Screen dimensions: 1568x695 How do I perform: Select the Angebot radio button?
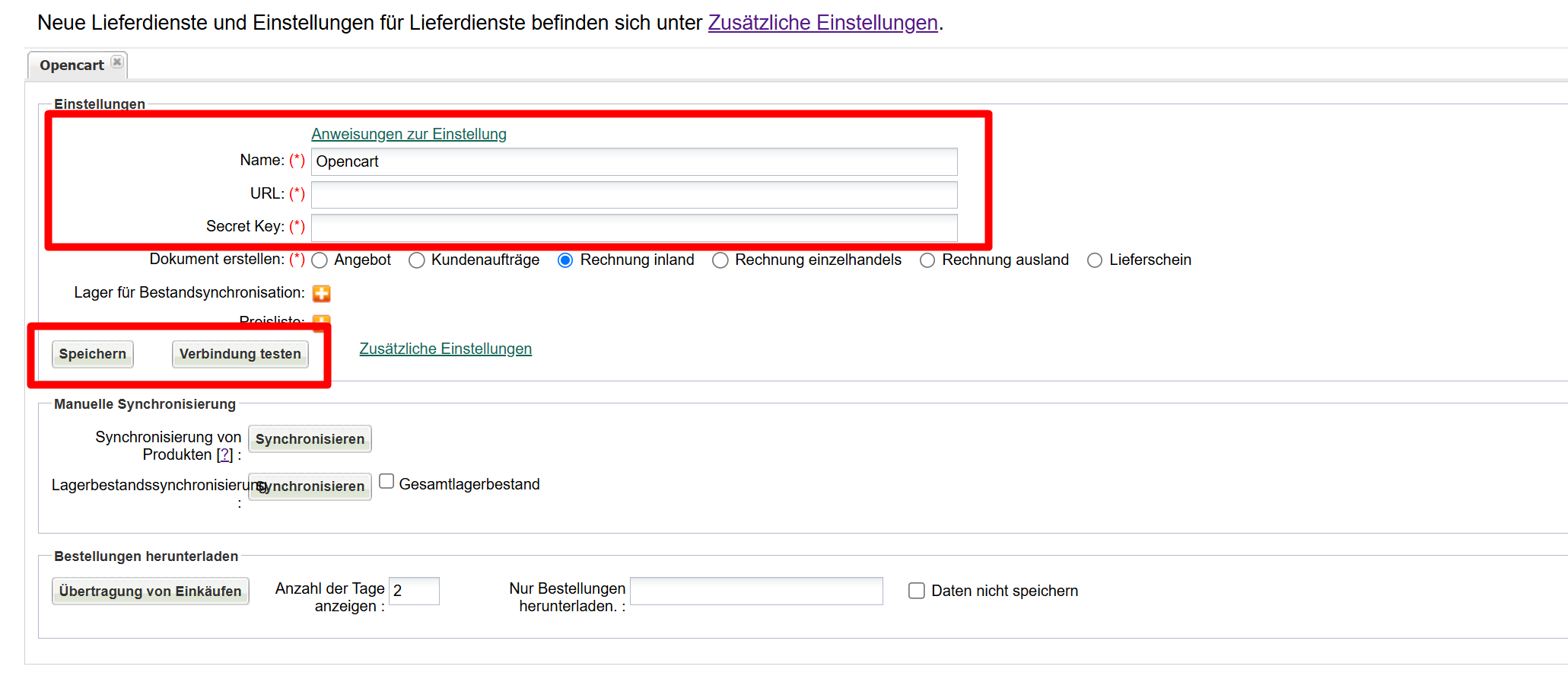[320, 260]
